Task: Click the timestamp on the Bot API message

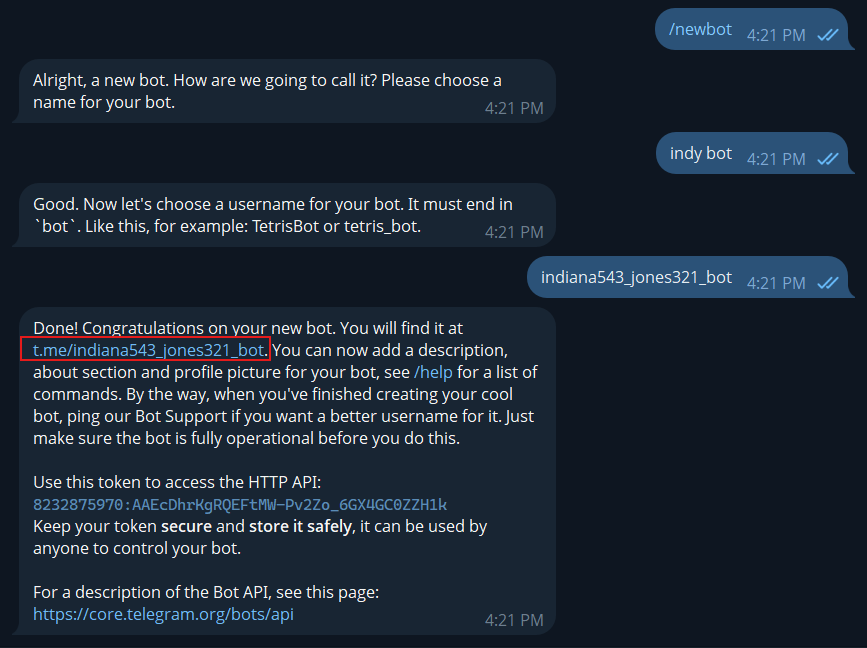Action: coord(514,620)
